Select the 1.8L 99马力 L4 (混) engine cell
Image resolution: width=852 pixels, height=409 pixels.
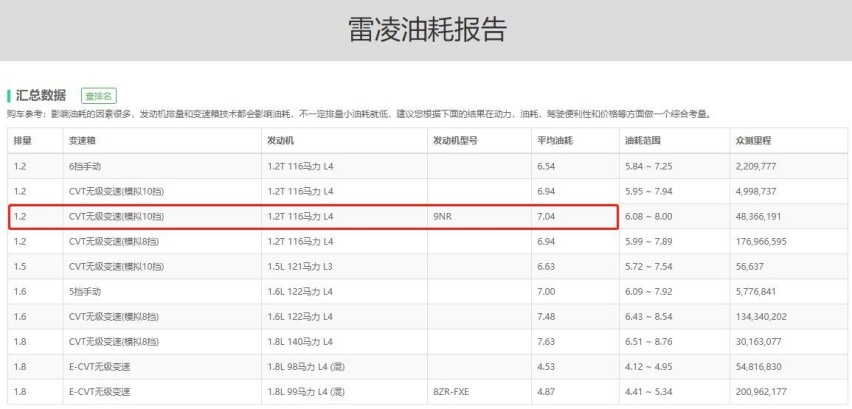[x=306, y=392]
